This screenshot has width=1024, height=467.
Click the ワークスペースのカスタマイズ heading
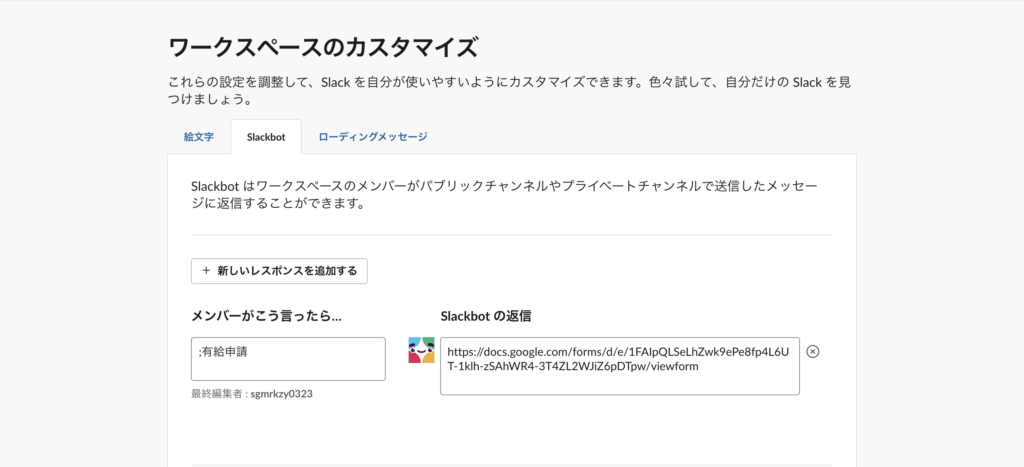pyautogui.click(x=323, y=48)
